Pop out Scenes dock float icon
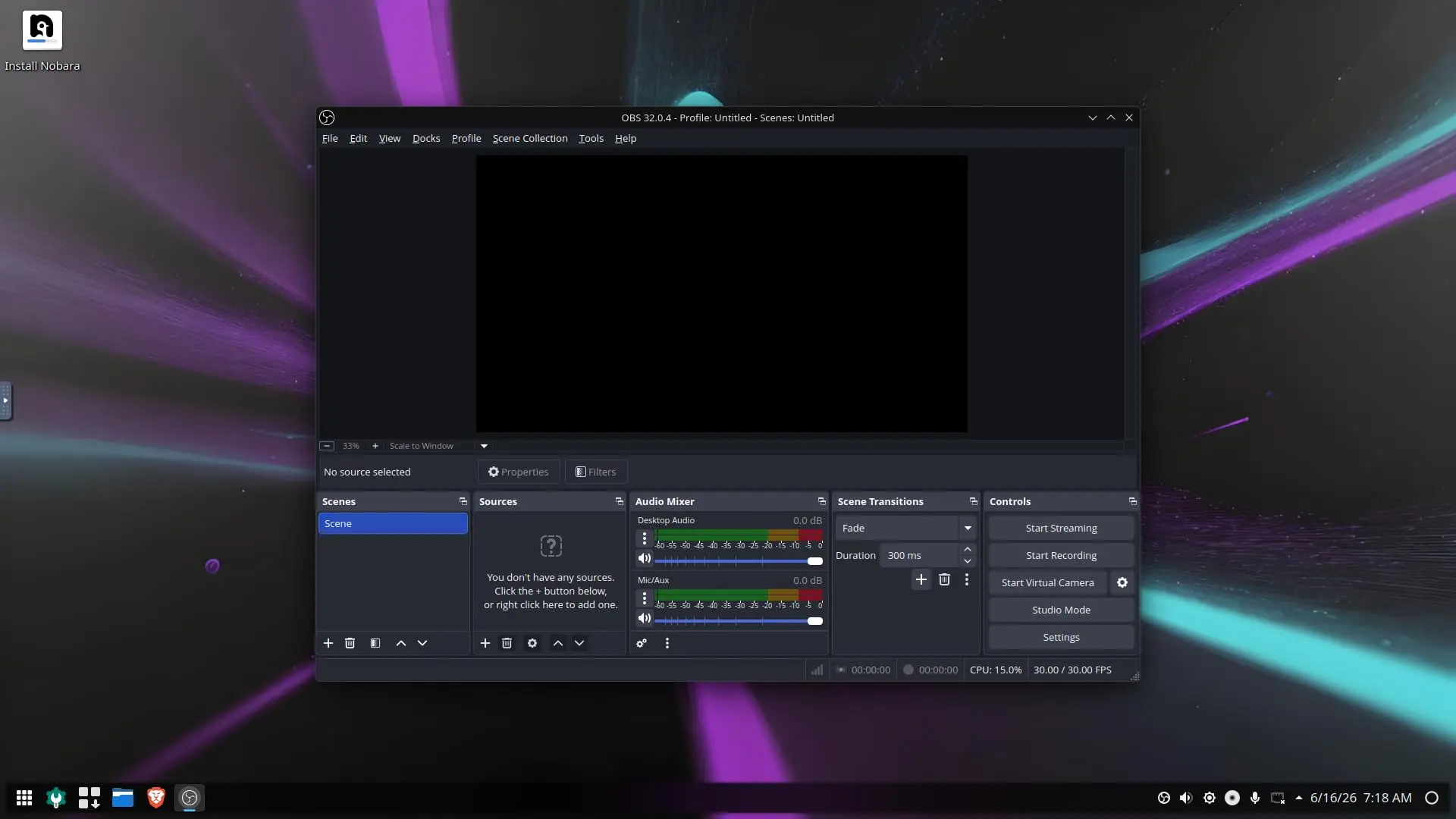 (463, 501)
